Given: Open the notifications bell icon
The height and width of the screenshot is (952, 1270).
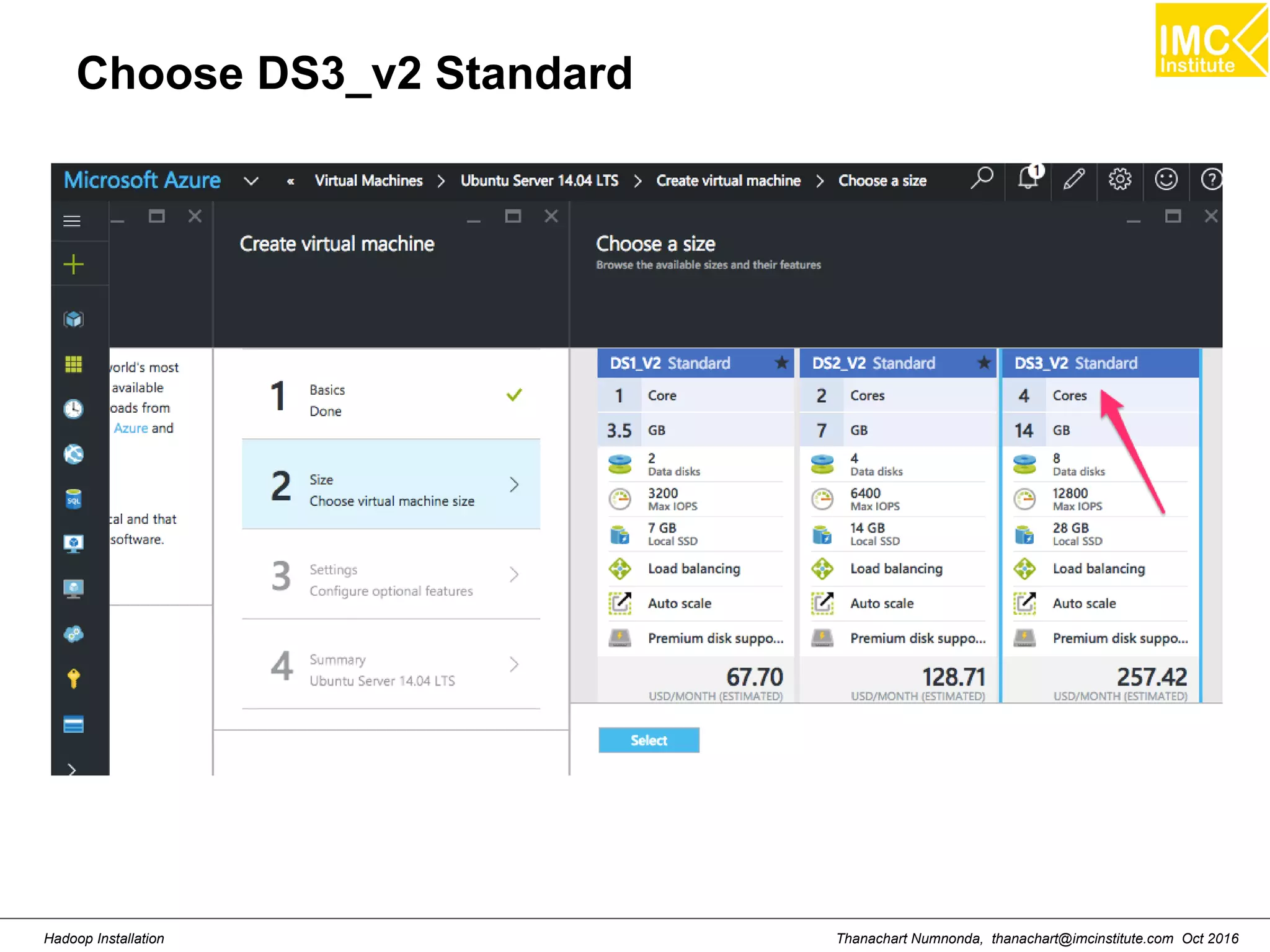Looking at the screenshot, I should tap(1029, 178).
